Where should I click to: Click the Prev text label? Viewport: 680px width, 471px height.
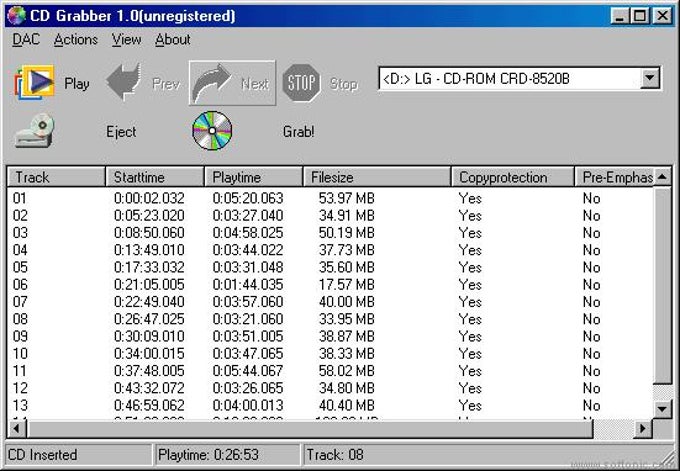(x=166, y=84)
